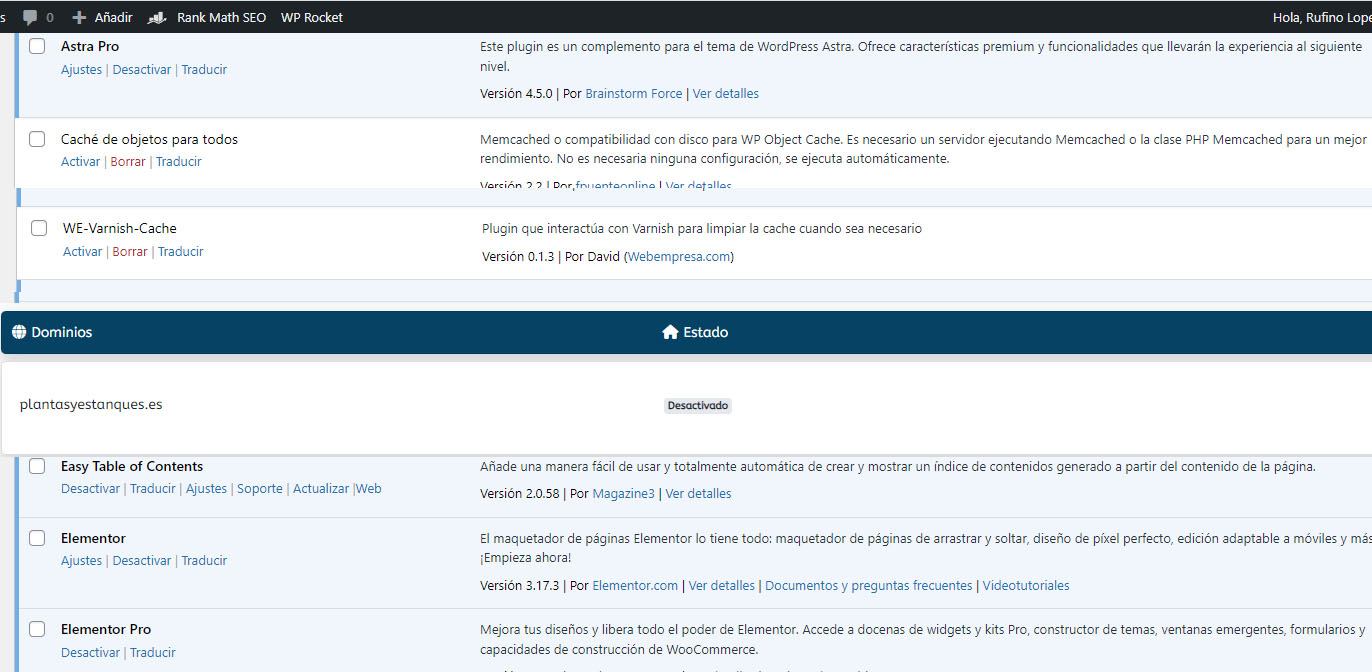Deactivate the Elementor Pro plugin
The image size is (1372, 672).
pyautogui.click(x=90, y=653)
